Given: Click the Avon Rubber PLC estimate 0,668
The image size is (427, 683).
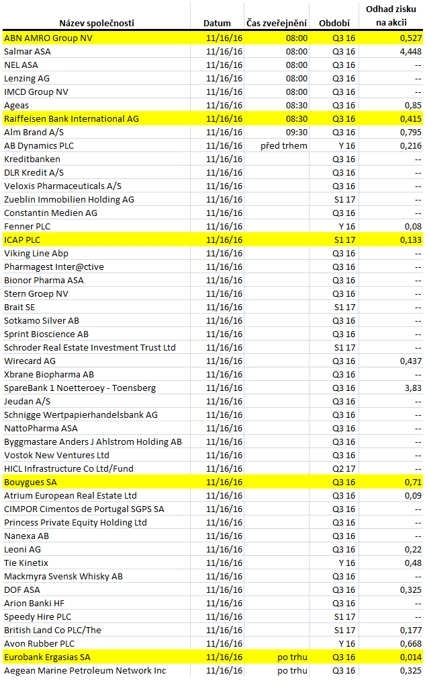Looking at the screenshot, I should pos(411,643).
